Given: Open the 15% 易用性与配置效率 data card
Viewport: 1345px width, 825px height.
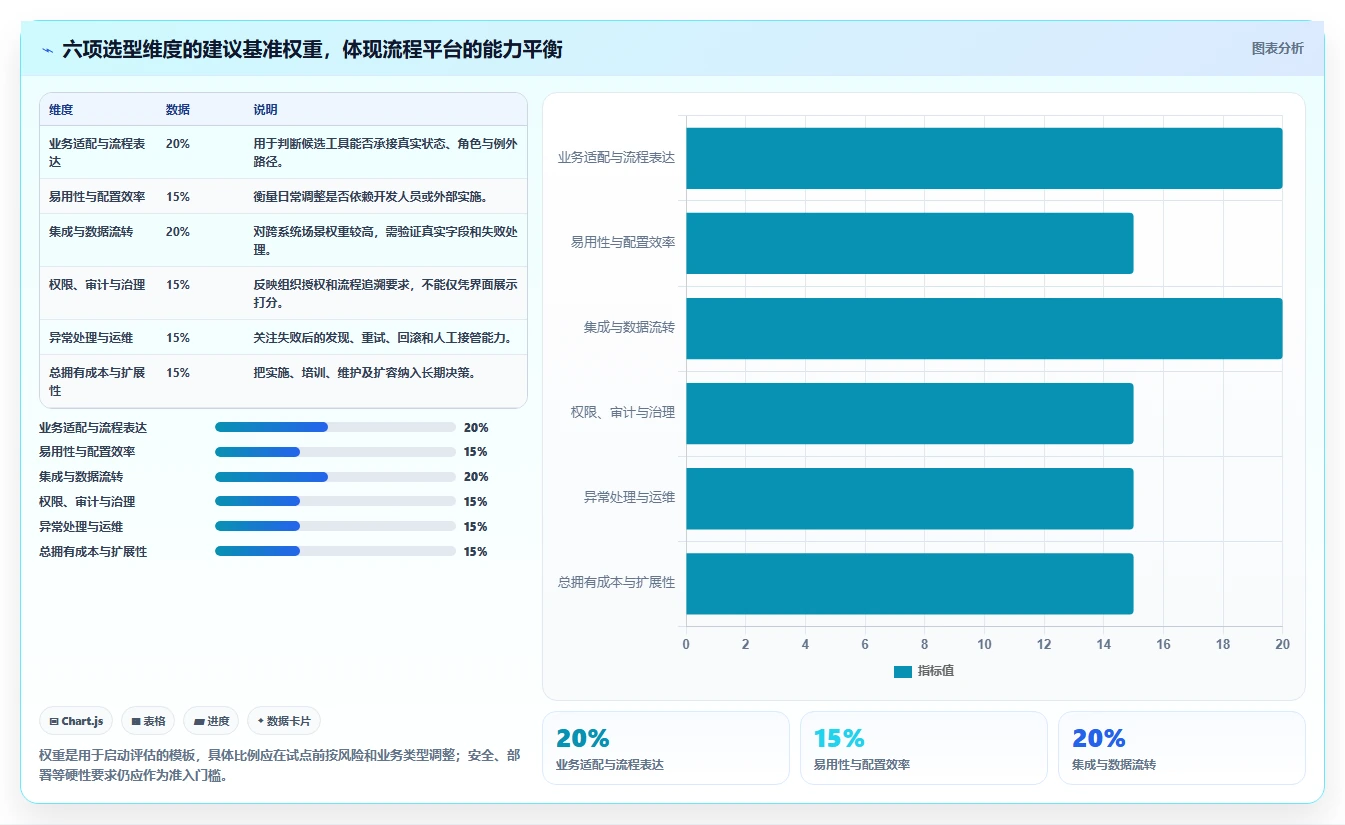Looking at the screenshot, I should tap(924, 748).
